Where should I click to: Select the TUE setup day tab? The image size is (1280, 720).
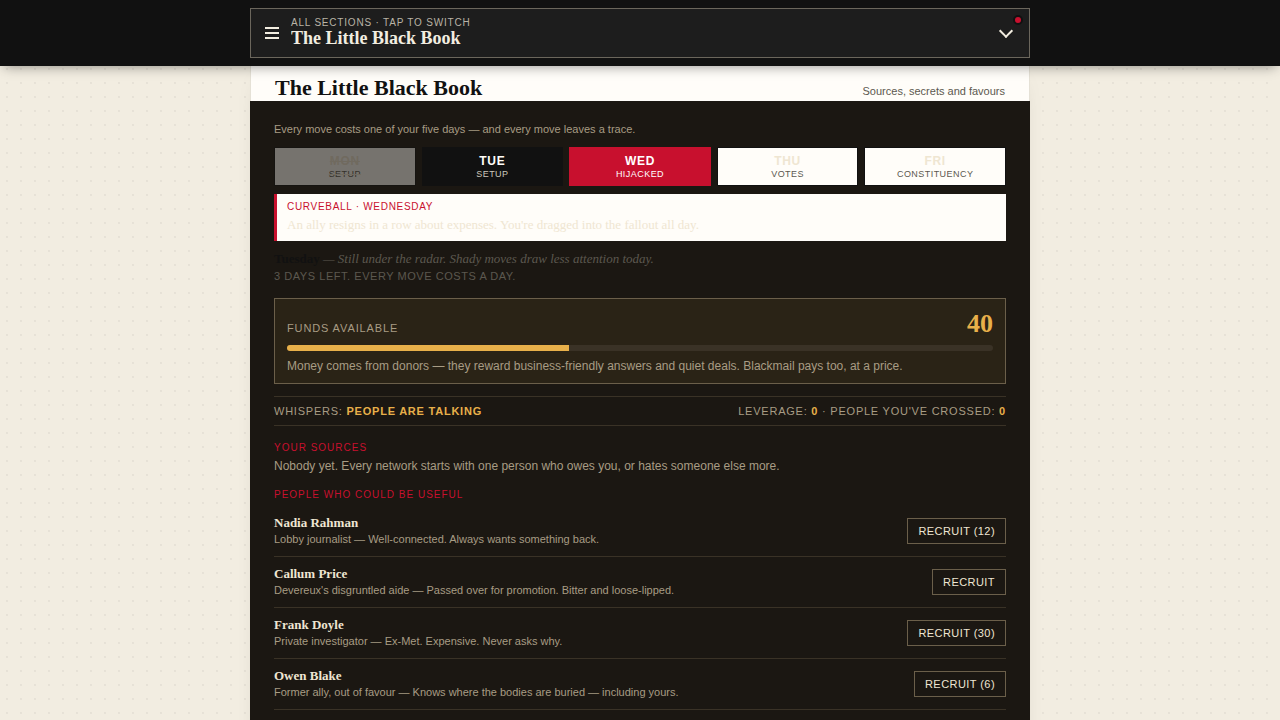coord(492,166)
